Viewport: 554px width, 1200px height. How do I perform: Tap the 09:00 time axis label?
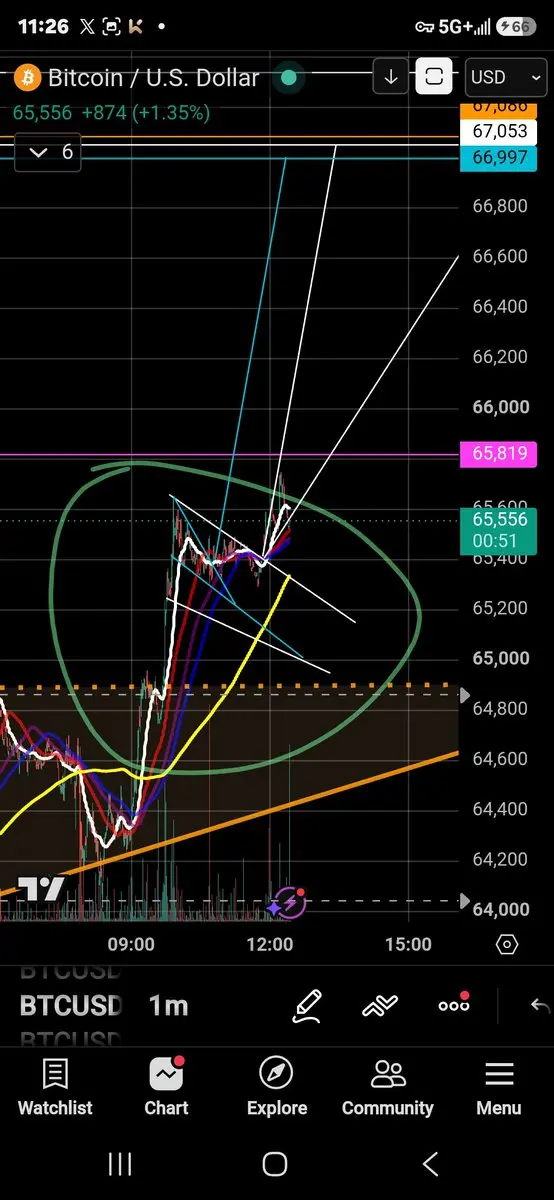[x=131, y=944]
